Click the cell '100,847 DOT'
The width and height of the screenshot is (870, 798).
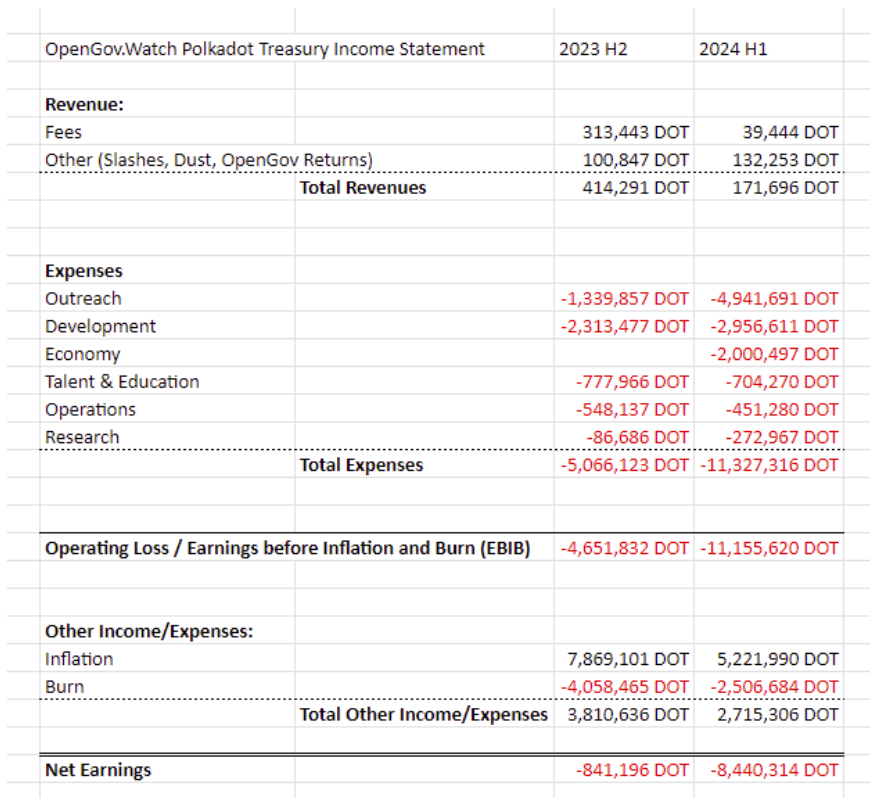pos(635,160)
